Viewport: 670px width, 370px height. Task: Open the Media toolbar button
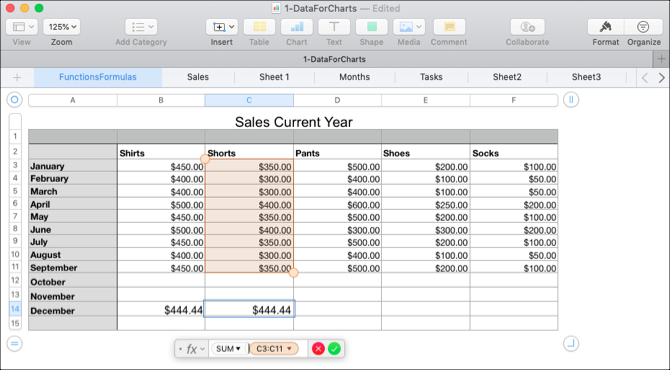tap(409, 27)
